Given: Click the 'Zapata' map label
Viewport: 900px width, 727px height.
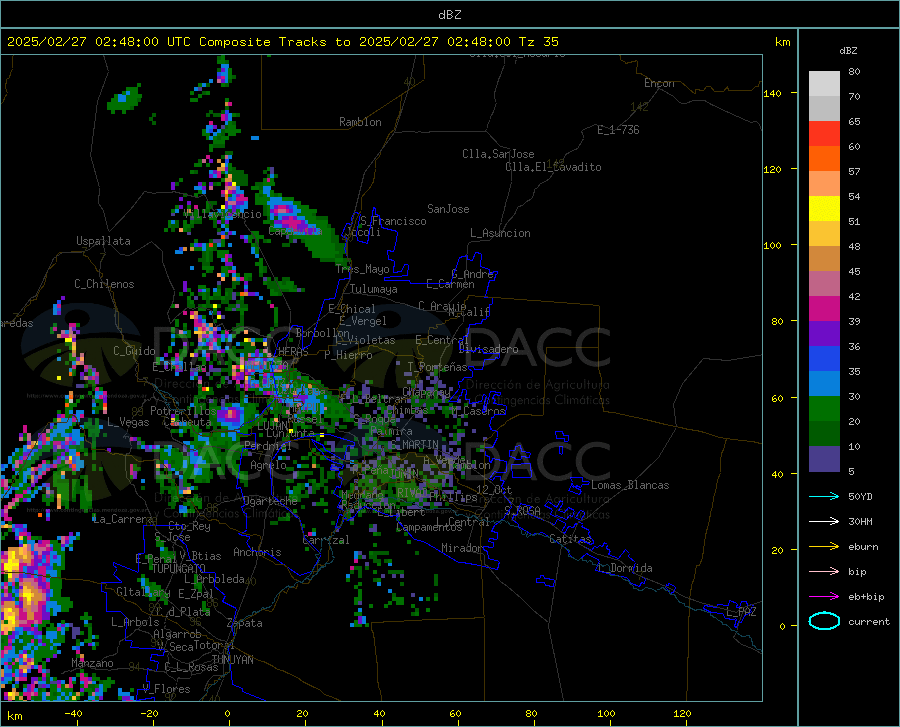Looking at the screenshot, I should (x=245, y=623).
